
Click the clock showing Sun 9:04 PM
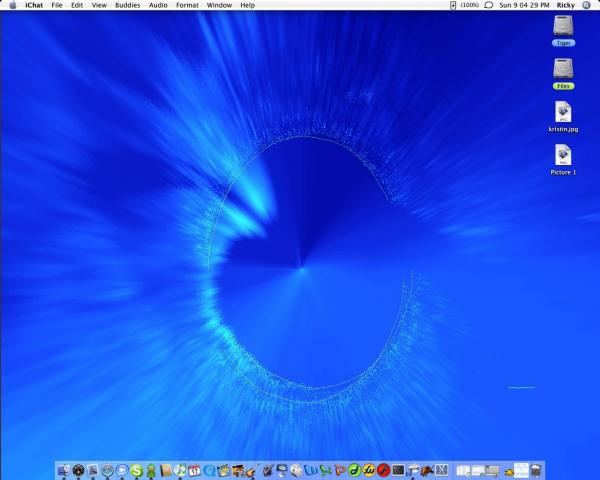click(x=524, y=5)
